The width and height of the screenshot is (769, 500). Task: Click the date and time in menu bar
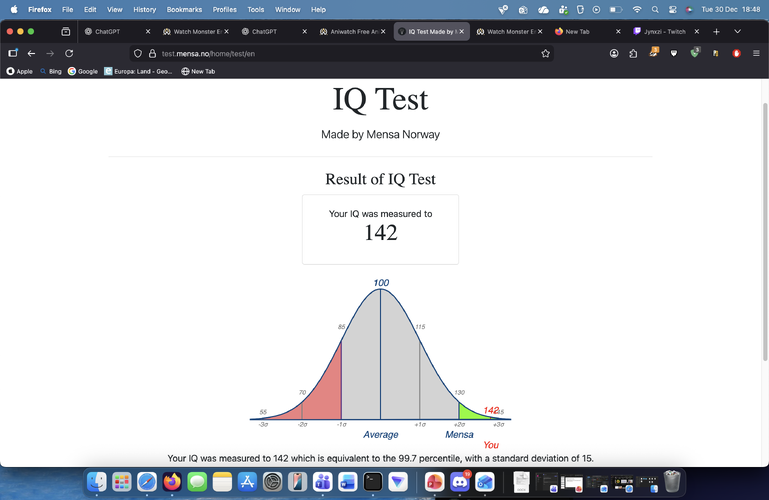pyautogui.click(x=731, y=9)
